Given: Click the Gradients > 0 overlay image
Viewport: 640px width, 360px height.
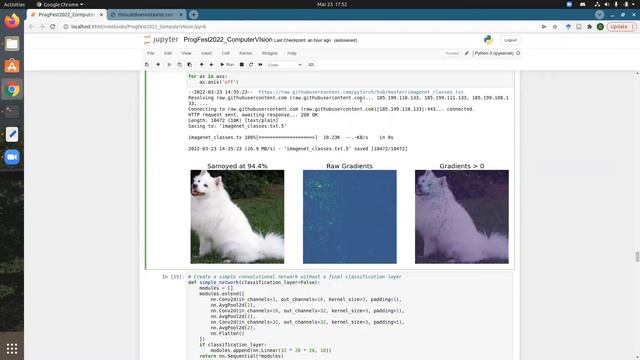Looking at the screenshot, I should tap(462, 217).
